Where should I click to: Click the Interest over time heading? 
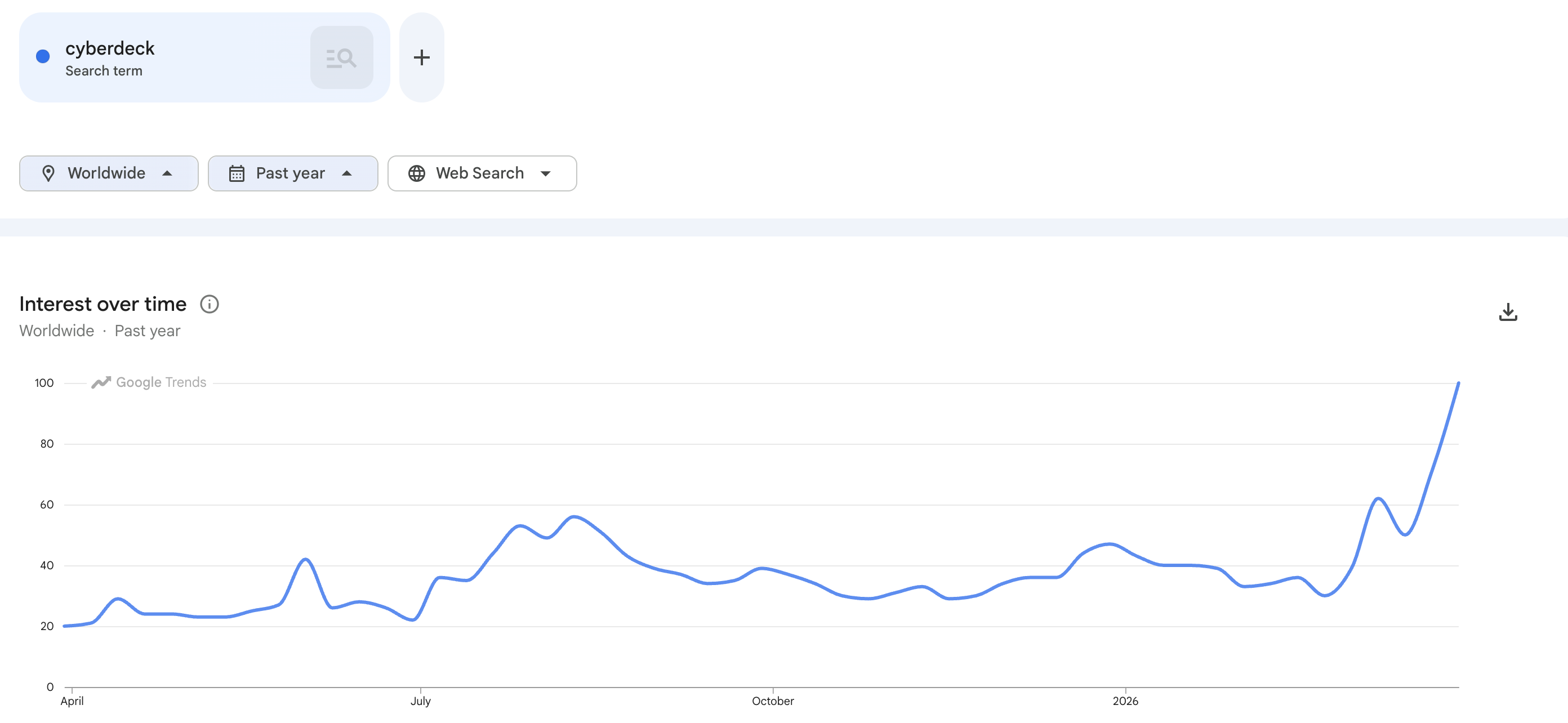103,304
